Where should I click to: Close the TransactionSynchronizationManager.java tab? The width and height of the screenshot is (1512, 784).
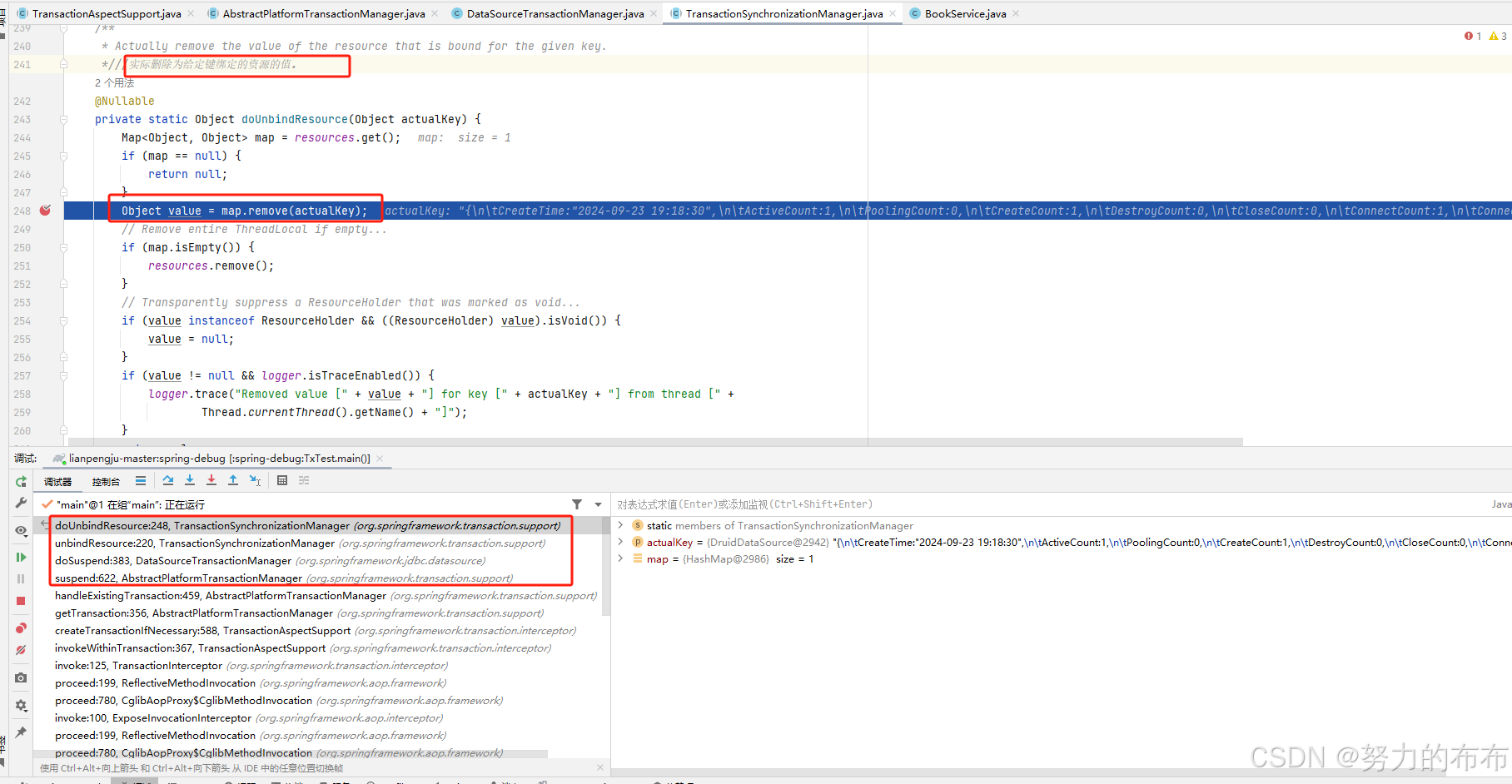[893, 13]
